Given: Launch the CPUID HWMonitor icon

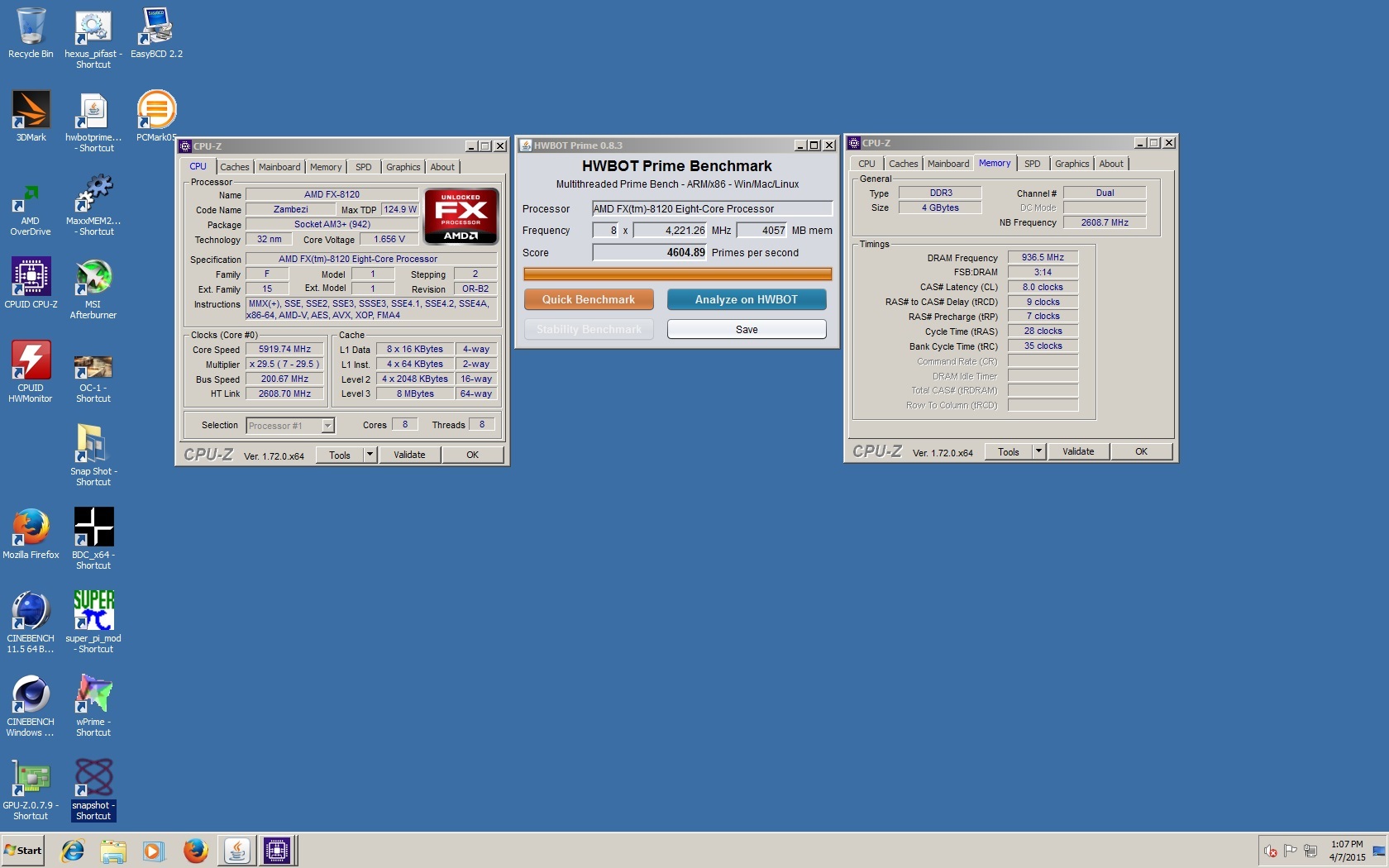Looking at the screenshot, I should [x=31, y=372].
